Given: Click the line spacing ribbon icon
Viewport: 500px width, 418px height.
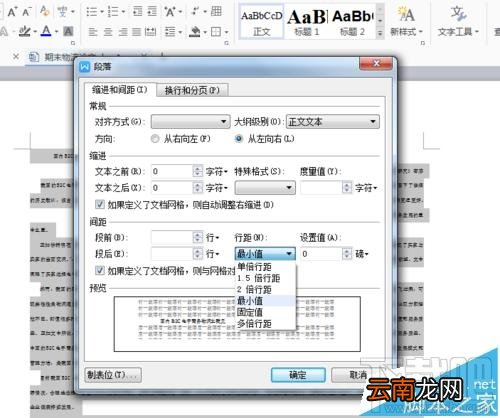Looking at the screenshot, I should (x=170, y=32).
